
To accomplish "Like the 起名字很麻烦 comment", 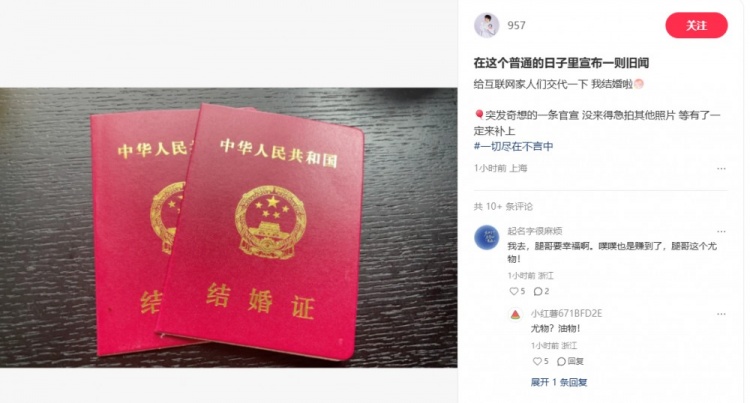I will point(517,291).
